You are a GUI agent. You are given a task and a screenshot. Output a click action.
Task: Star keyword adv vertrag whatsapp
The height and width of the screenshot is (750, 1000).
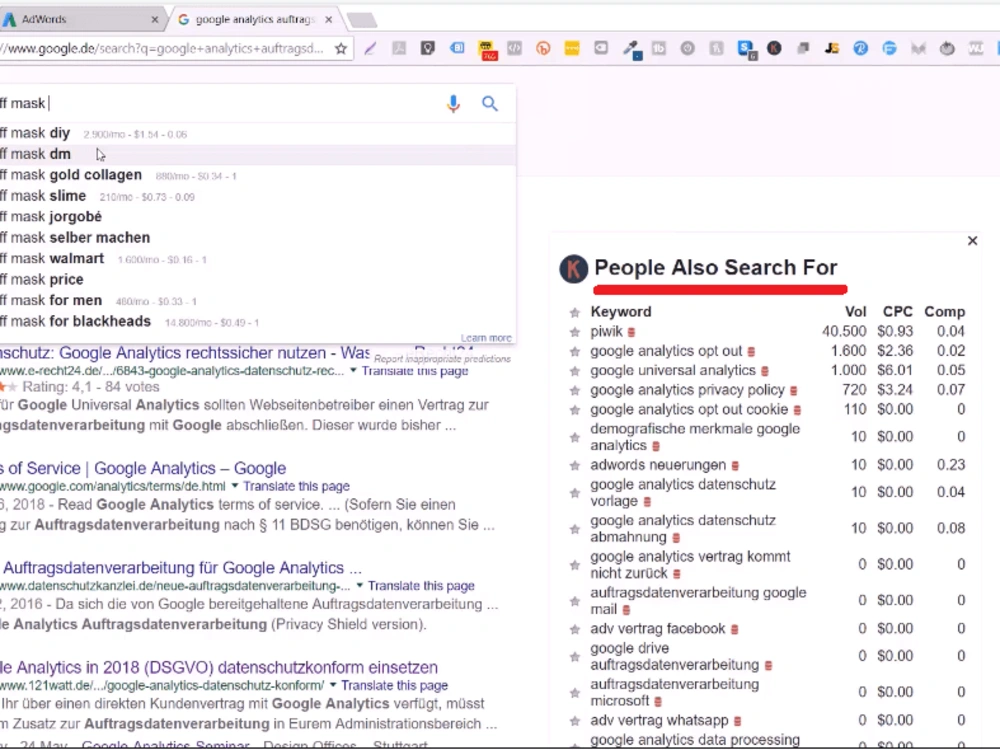click(x=575, y=721)
